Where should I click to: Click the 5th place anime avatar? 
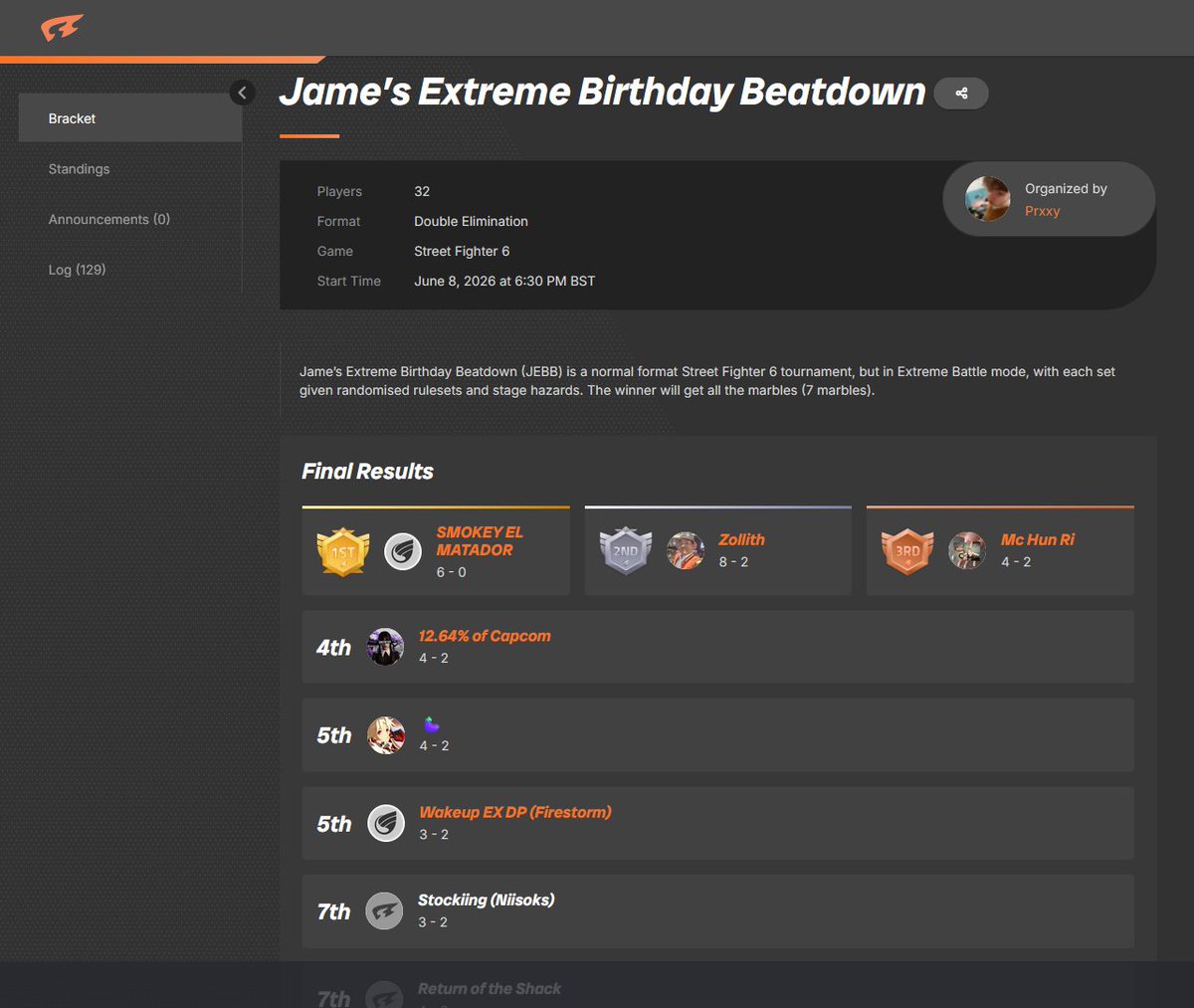point(386,735)
